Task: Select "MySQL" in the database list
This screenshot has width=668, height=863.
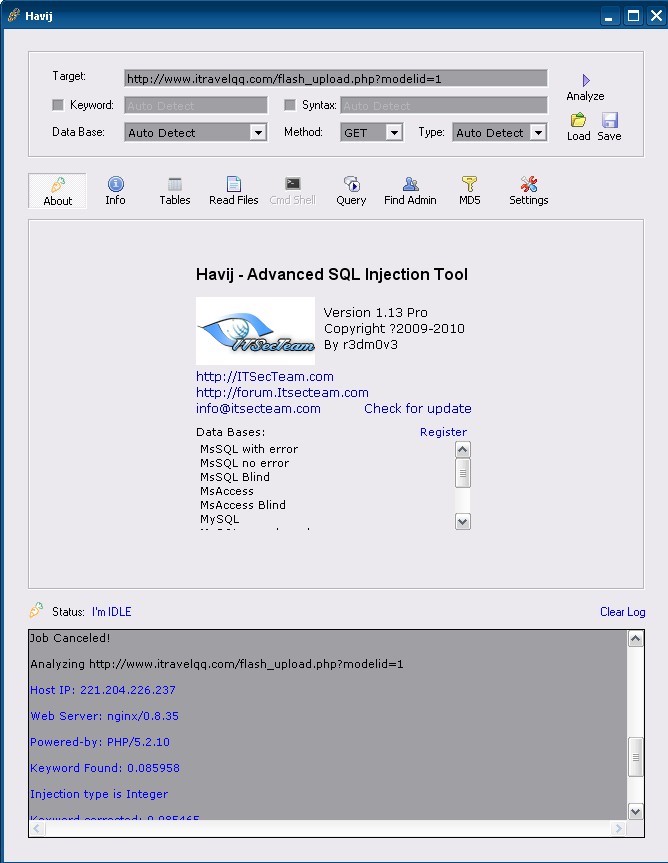Action: (x=220, y=519)
